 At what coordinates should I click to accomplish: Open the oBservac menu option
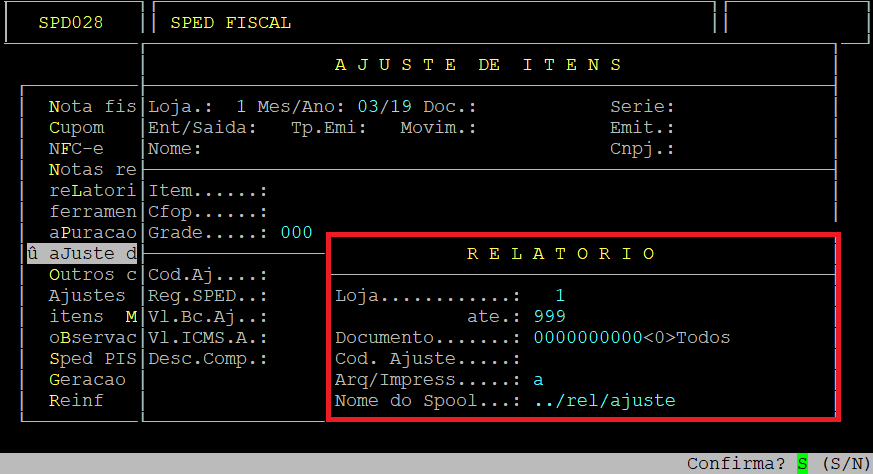pos(91,338)
